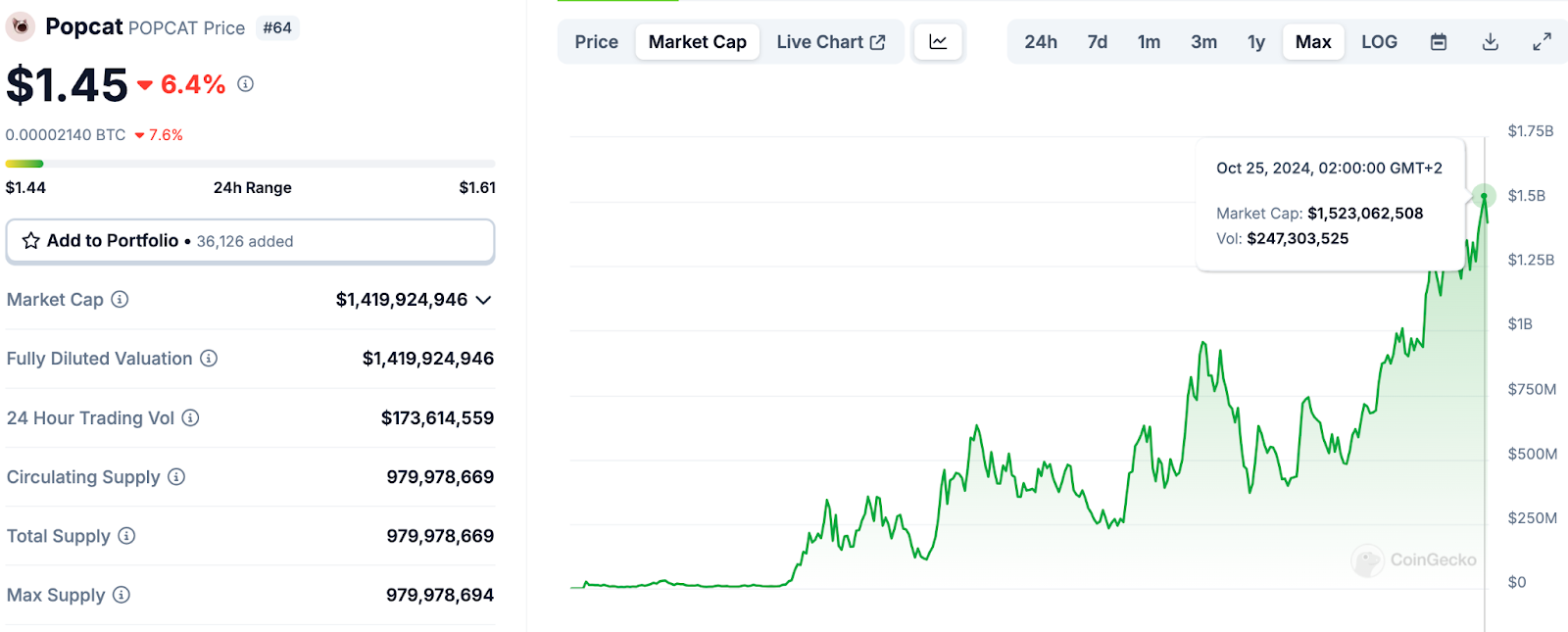This screenshot has height=632, width=1568.
Task: Click tooltip Market Cap $1,523,062,508 value
Action: (x=1365, y=214)
